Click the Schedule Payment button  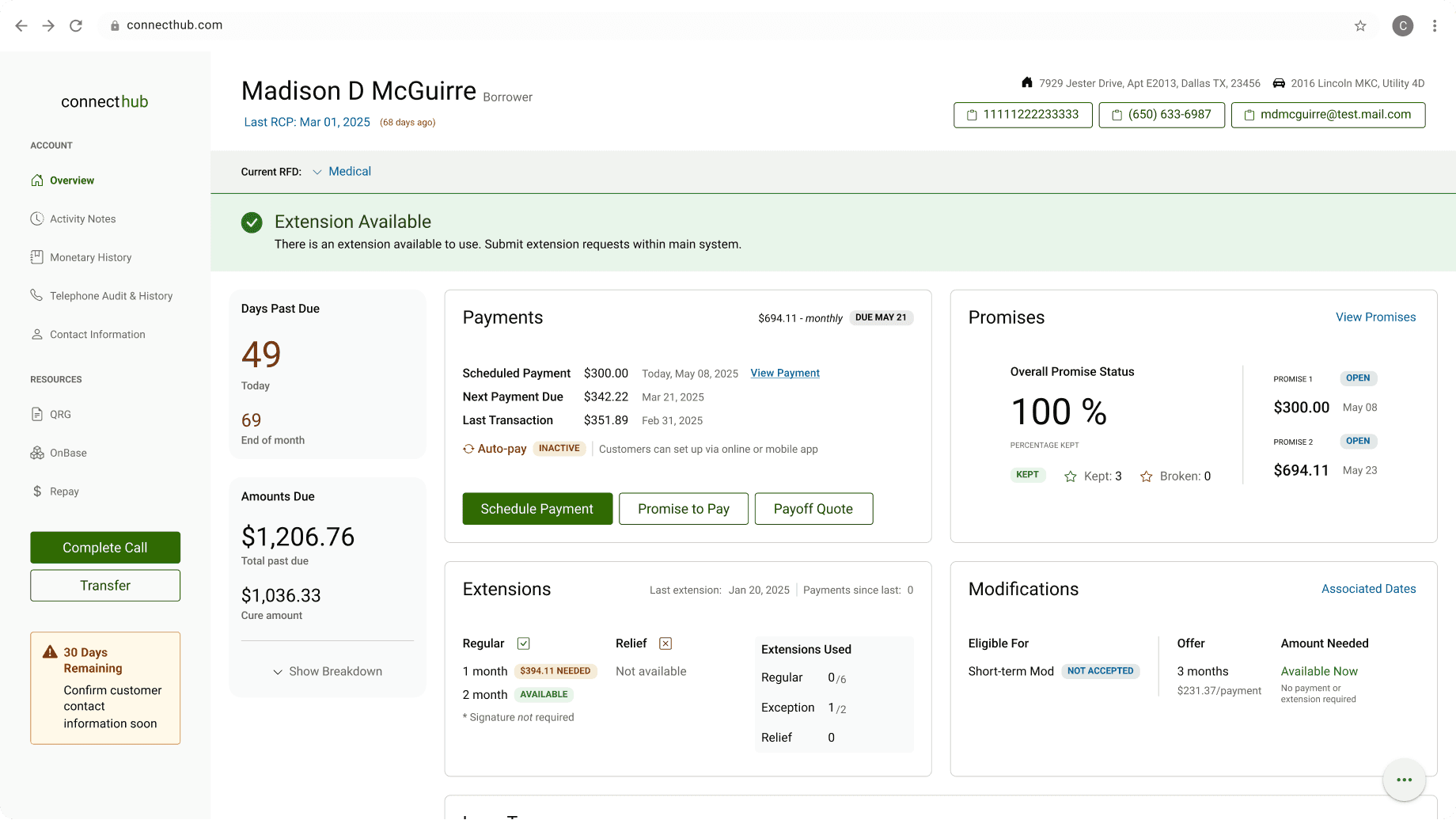[537, 508]
